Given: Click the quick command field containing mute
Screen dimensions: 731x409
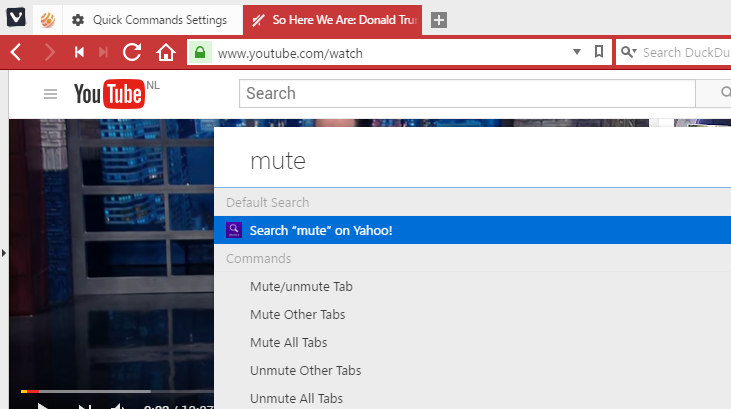Looking at the screenshot, I should coord(472,161).
